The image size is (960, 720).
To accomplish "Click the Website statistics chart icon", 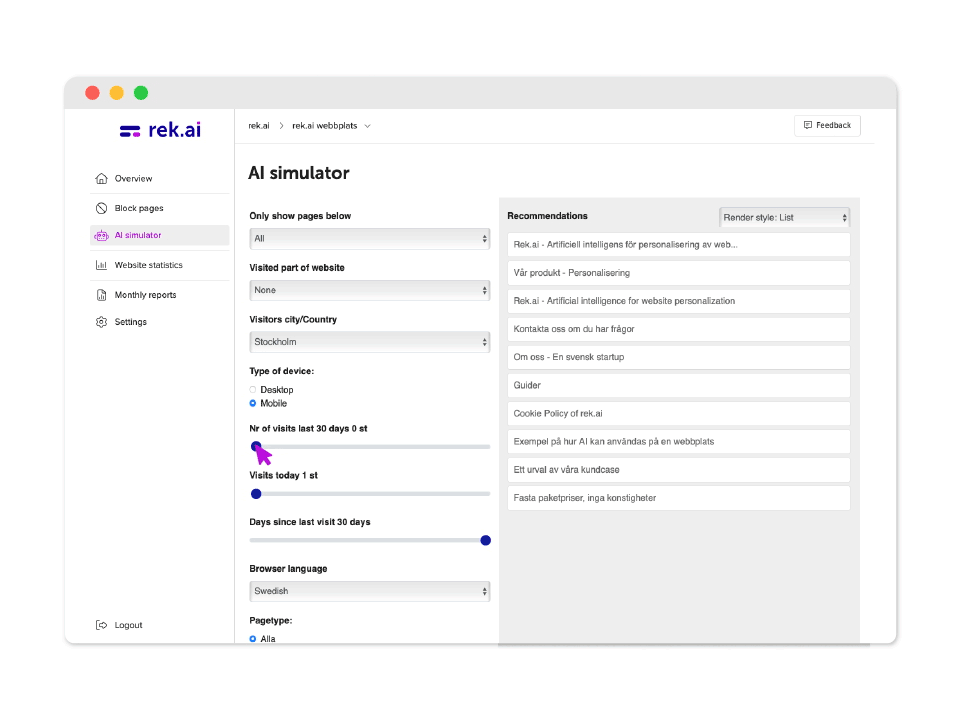I will tap(102, 265).
